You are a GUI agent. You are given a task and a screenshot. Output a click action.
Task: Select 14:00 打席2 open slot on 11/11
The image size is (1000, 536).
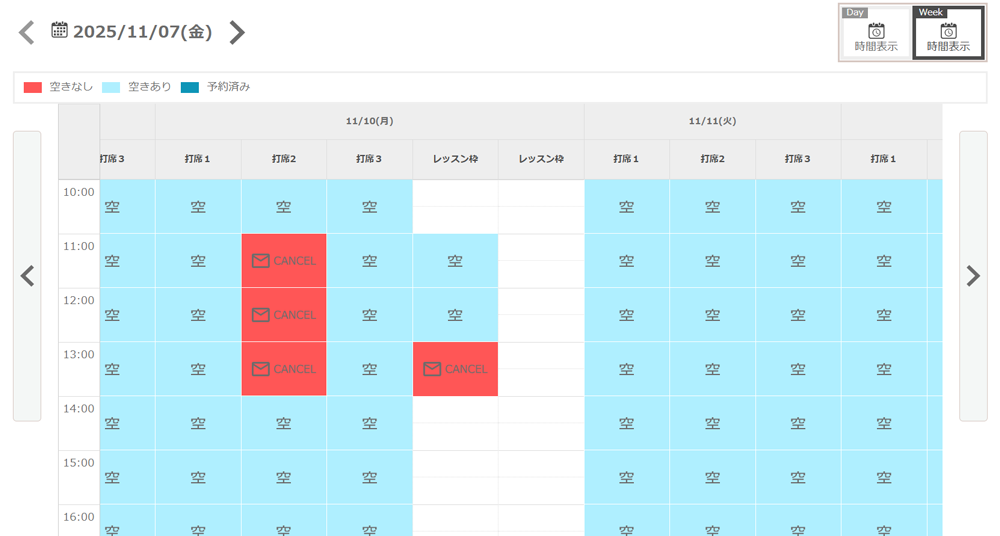pos(712,423)
